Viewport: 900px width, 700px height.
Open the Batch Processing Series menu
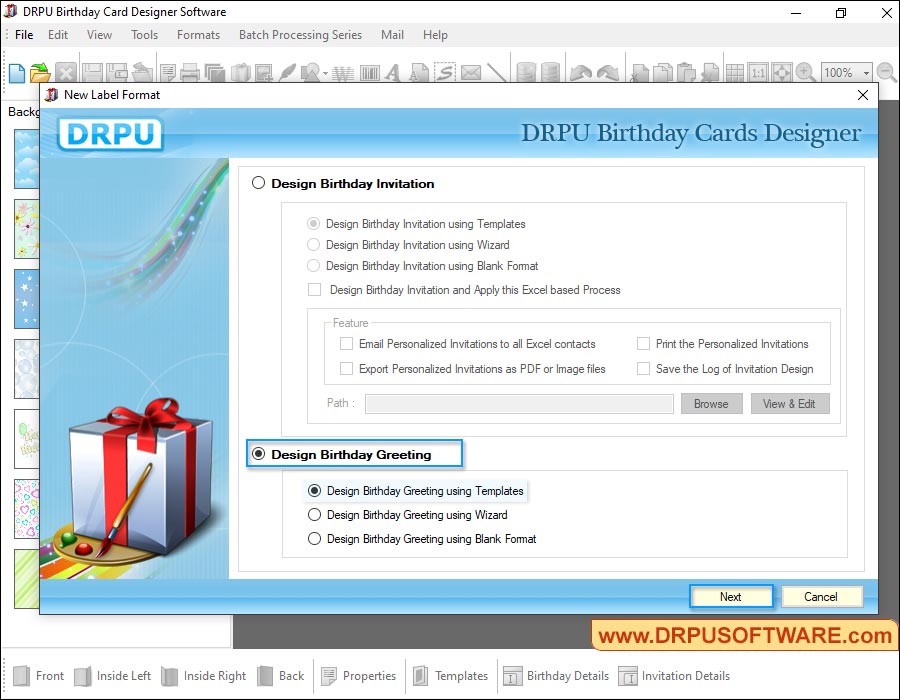pyautogui.click(x=300, y=34)
